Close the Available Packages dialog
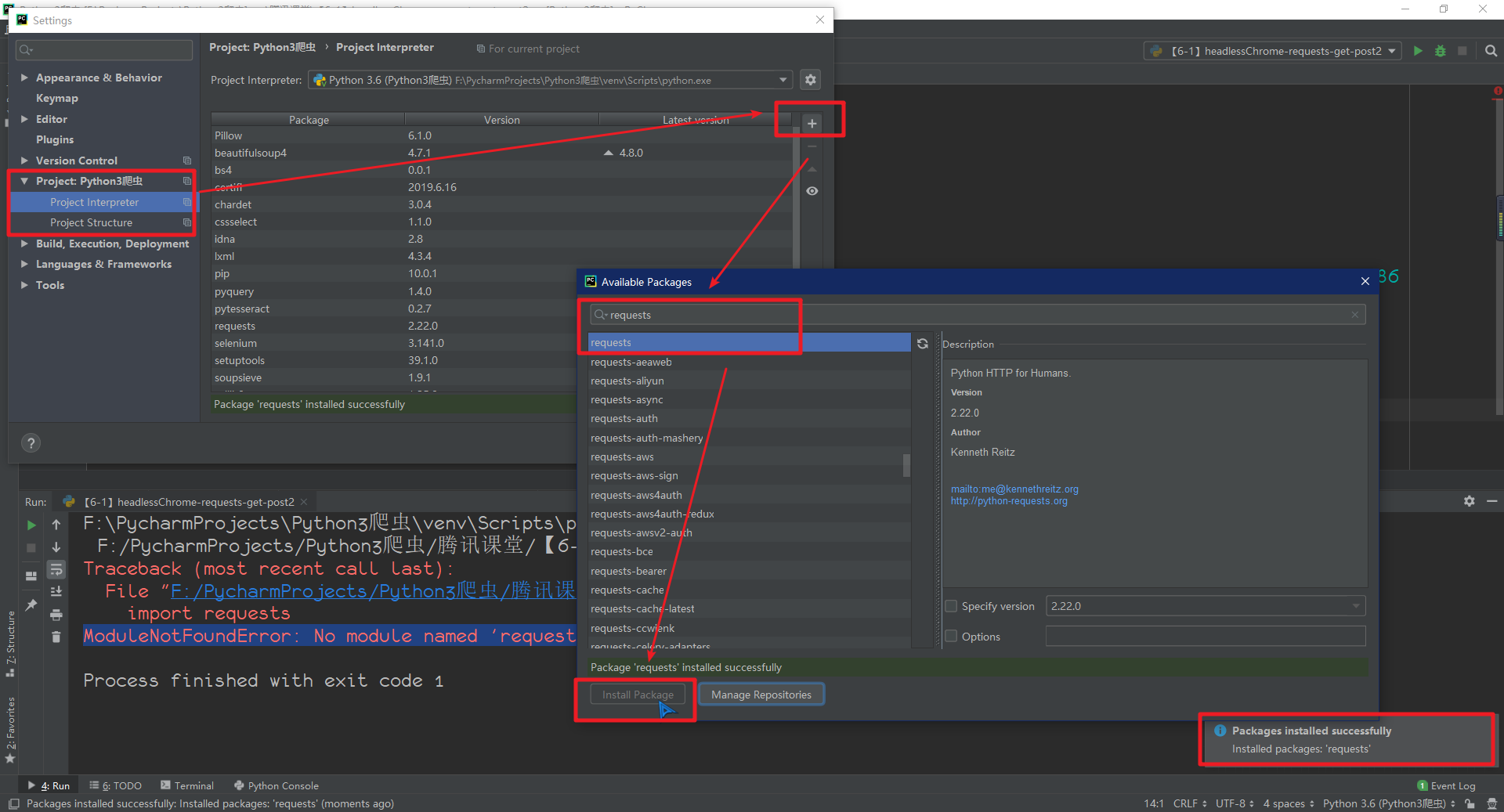Image resolution: width=1504 pixels, height=812 pixels. coord(1365,281)
